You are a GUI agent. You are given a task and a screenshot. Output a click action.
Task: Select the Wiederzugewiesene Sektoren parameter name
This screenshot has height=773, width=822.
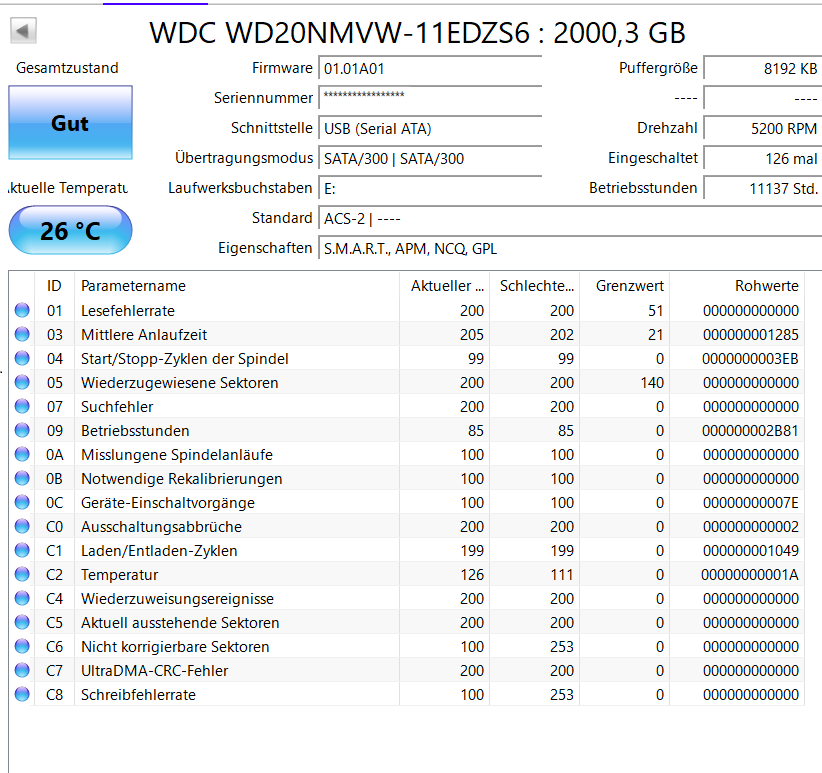click(x=179, y=383)
